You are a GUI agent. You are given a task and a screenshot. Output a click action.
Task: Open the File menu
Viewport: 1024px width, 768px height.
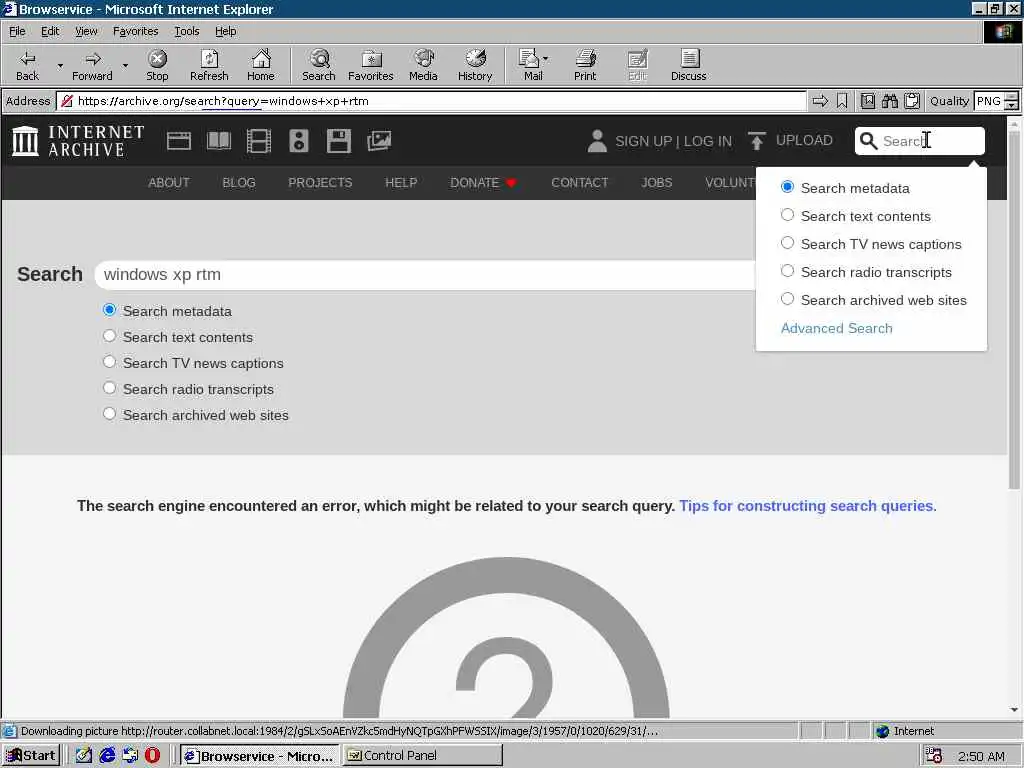click(17, 31)
